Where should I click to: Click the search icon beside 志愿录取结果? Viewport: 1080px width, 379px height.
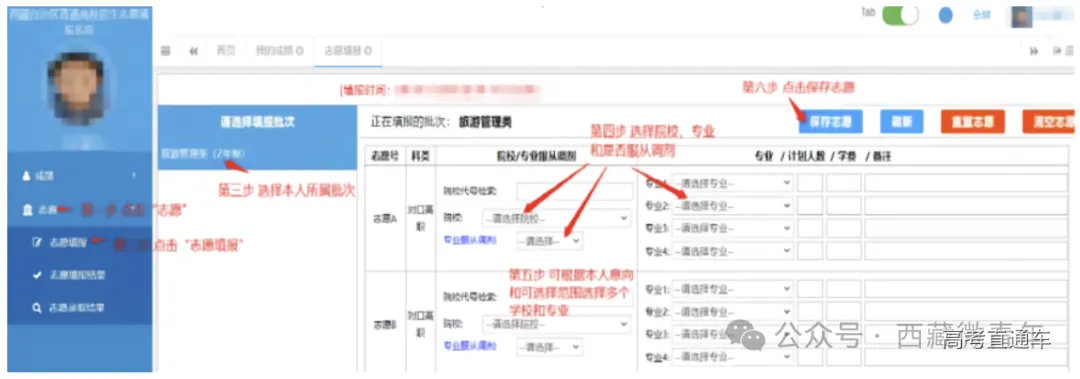(x=38, y=307)
